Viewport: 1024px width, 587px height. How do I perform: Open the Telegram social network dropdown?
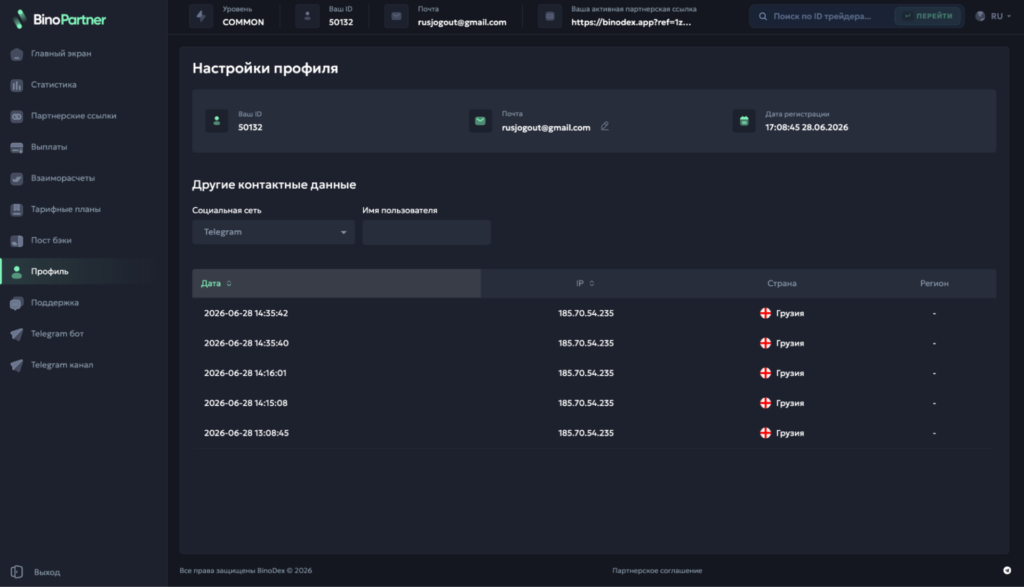point(273,232)
